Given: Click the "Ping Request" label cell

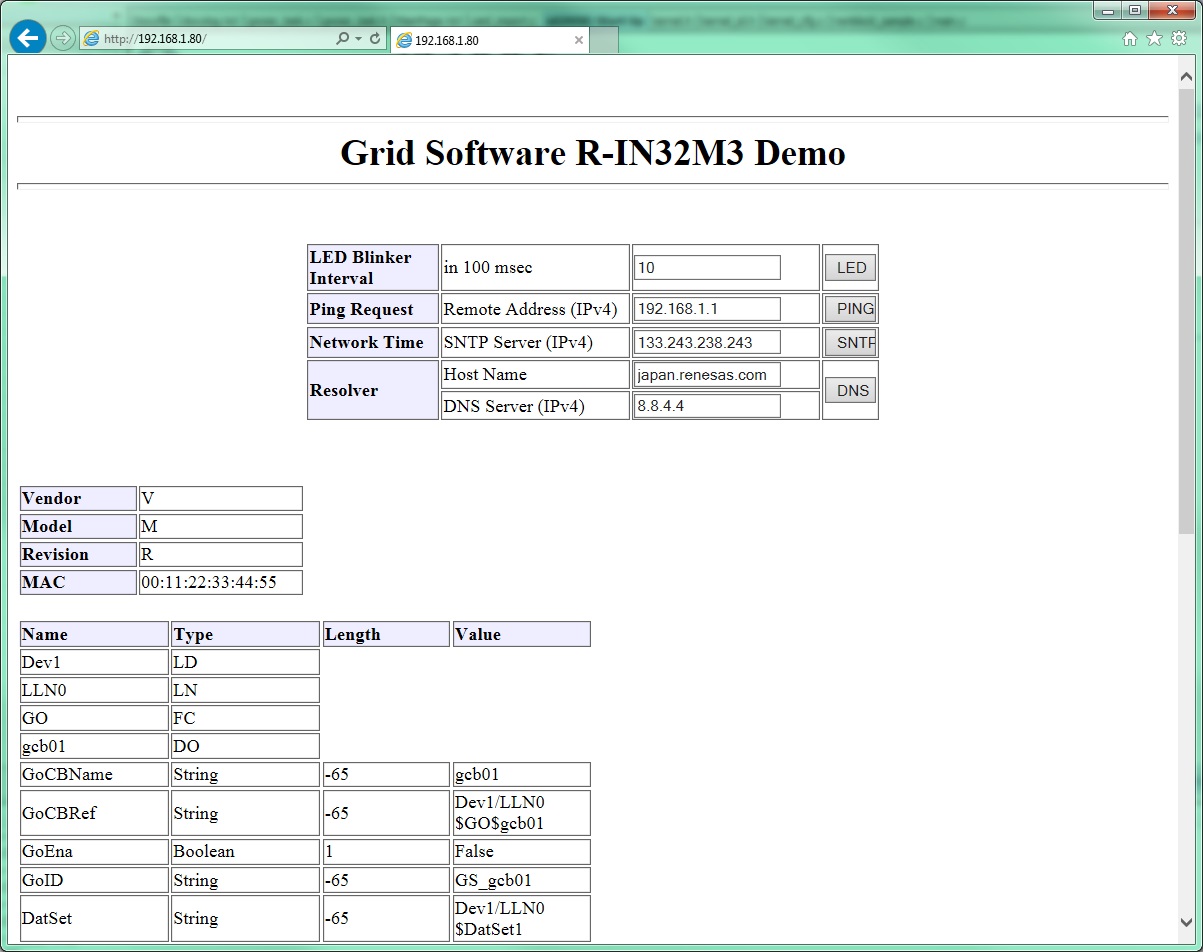Looking at the screenshot, I should (373, 309).
